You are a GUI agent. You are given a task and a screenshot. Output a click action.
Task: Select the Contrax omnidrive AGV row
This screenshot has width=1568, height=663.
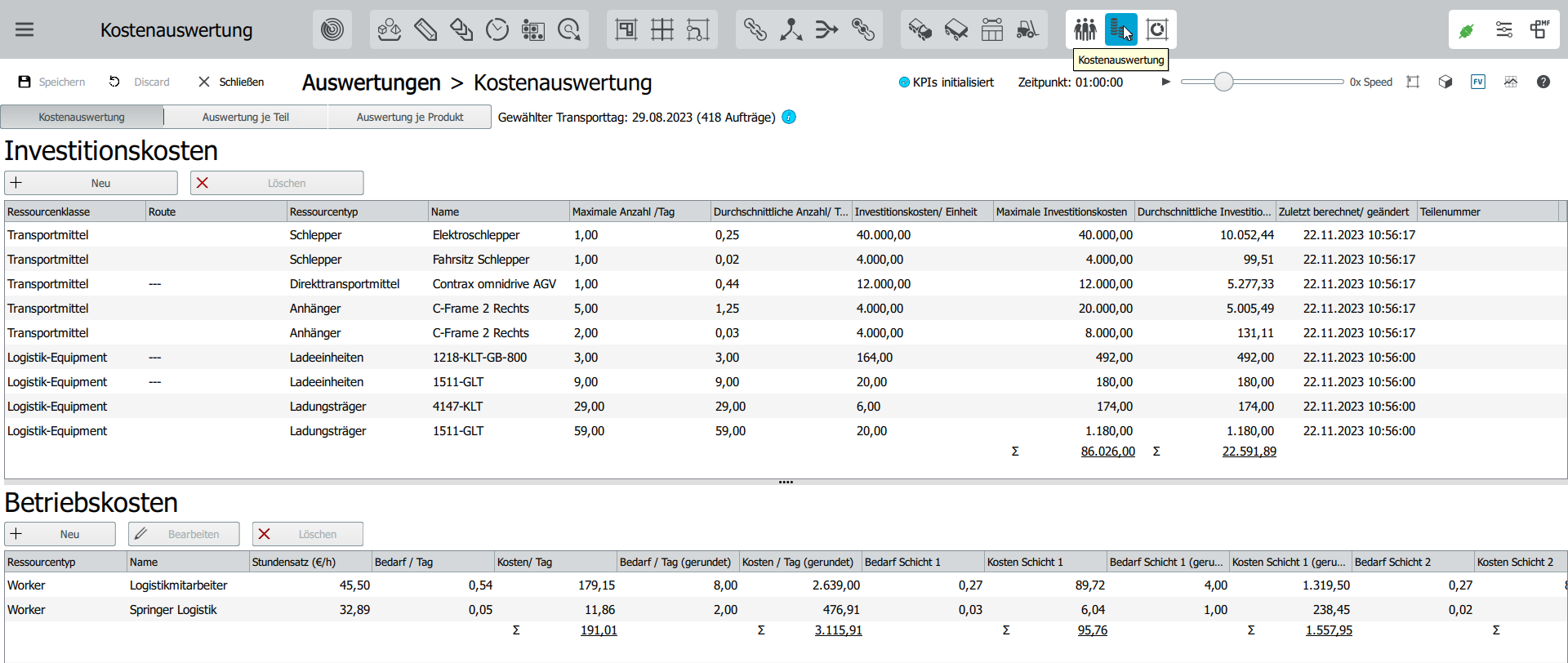(784, 283)
